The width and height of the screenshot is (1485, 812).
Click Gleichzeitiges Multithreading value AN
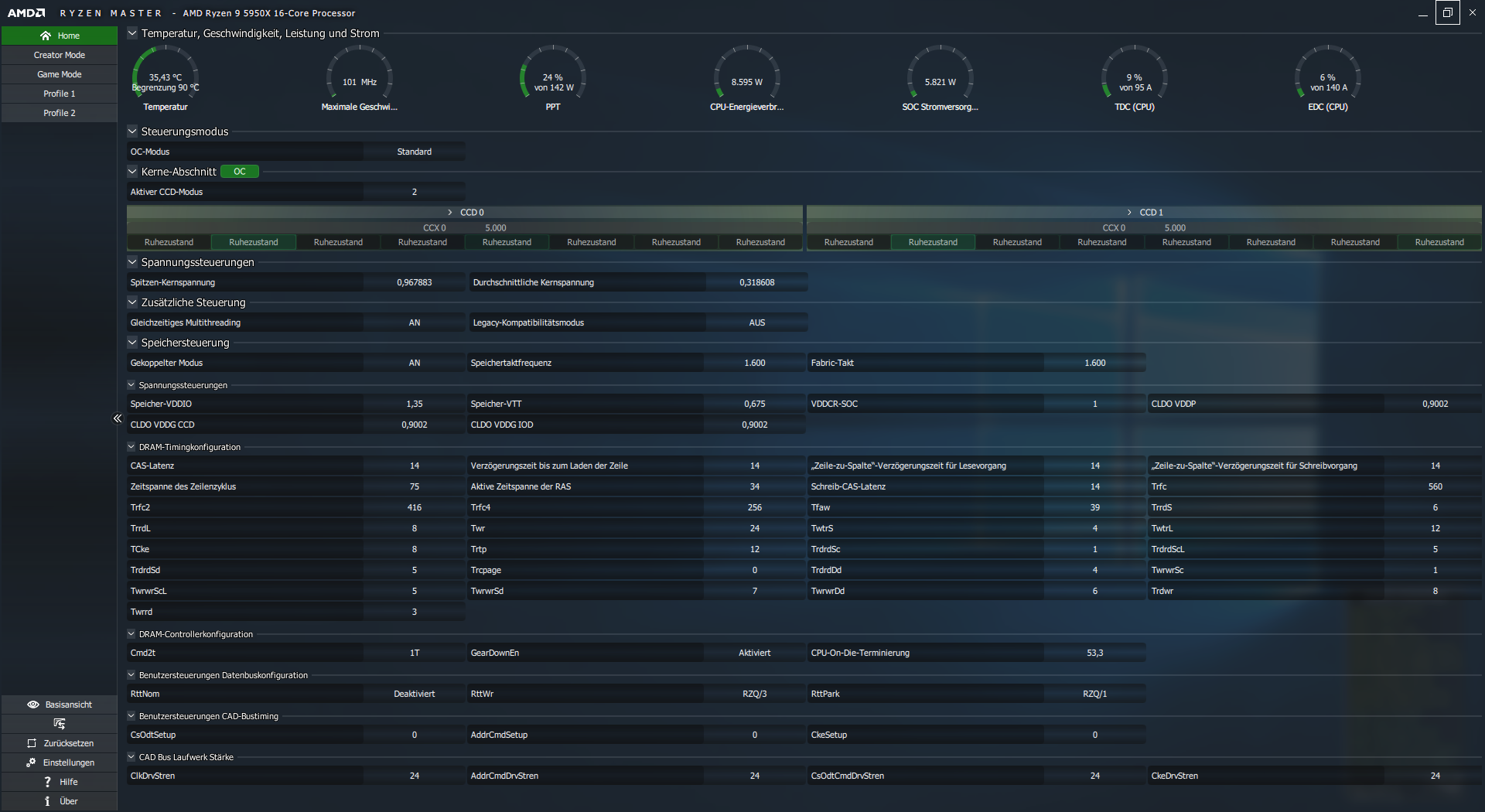tap(415, 322)
